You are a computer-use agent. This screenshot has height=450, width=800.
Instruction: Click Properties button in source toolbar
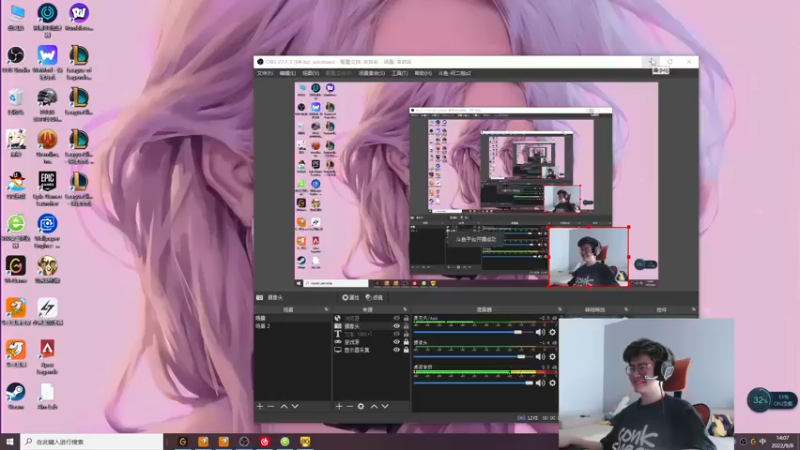point(351,297)
